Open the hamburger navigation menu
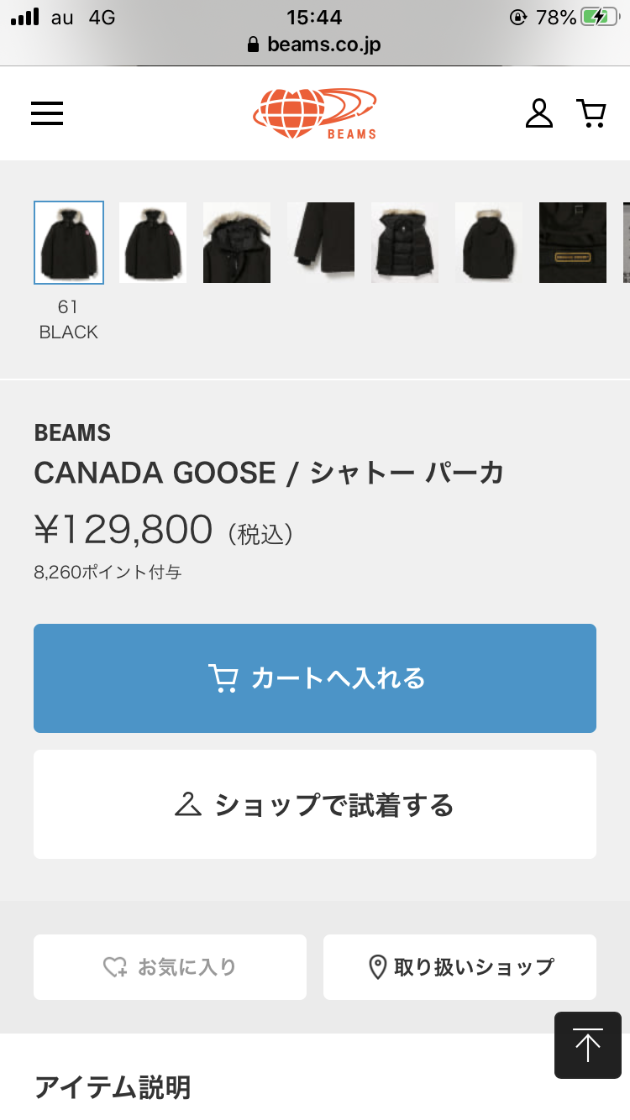The image size is (630, 1120). 47,114
